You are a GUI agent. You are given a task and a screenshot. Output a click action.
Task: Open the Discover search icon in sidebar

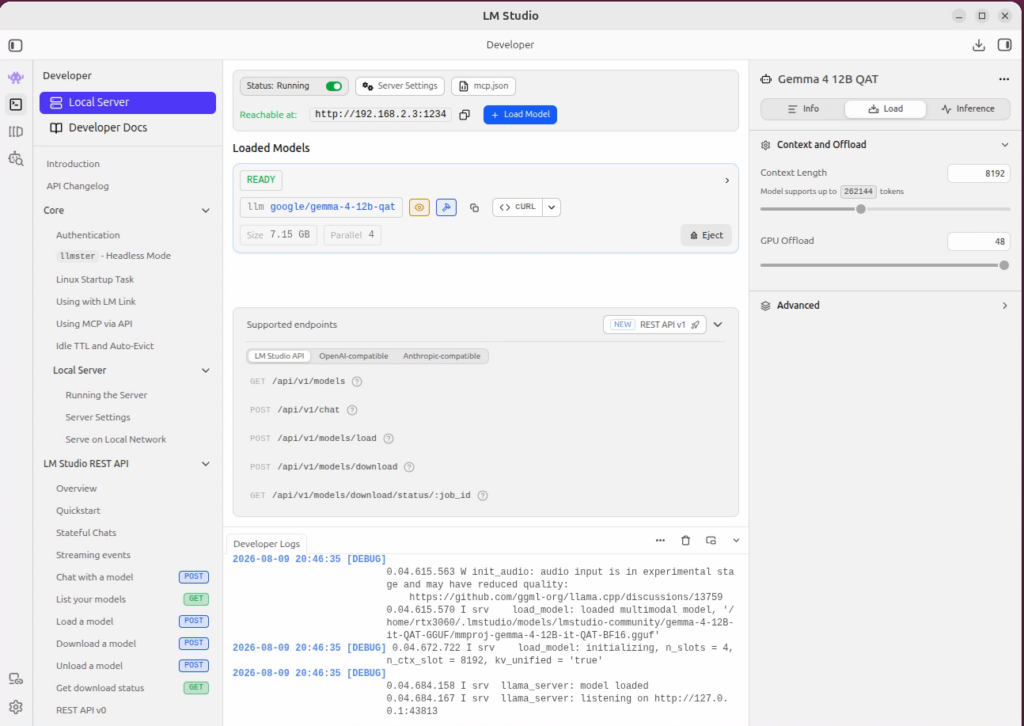16,159
